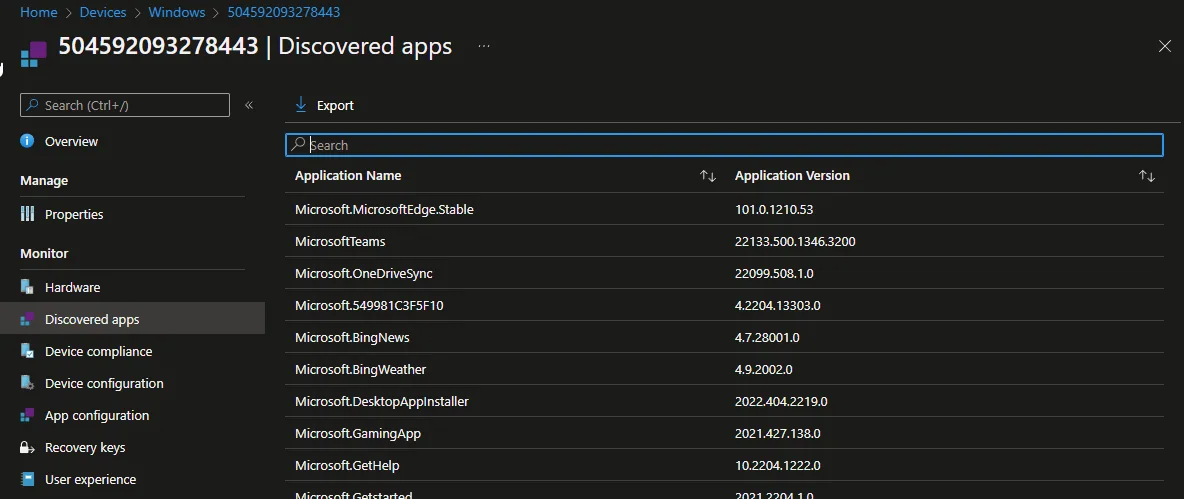Click the Device configuration icon

pyautogui.click(x=27, y=383)
